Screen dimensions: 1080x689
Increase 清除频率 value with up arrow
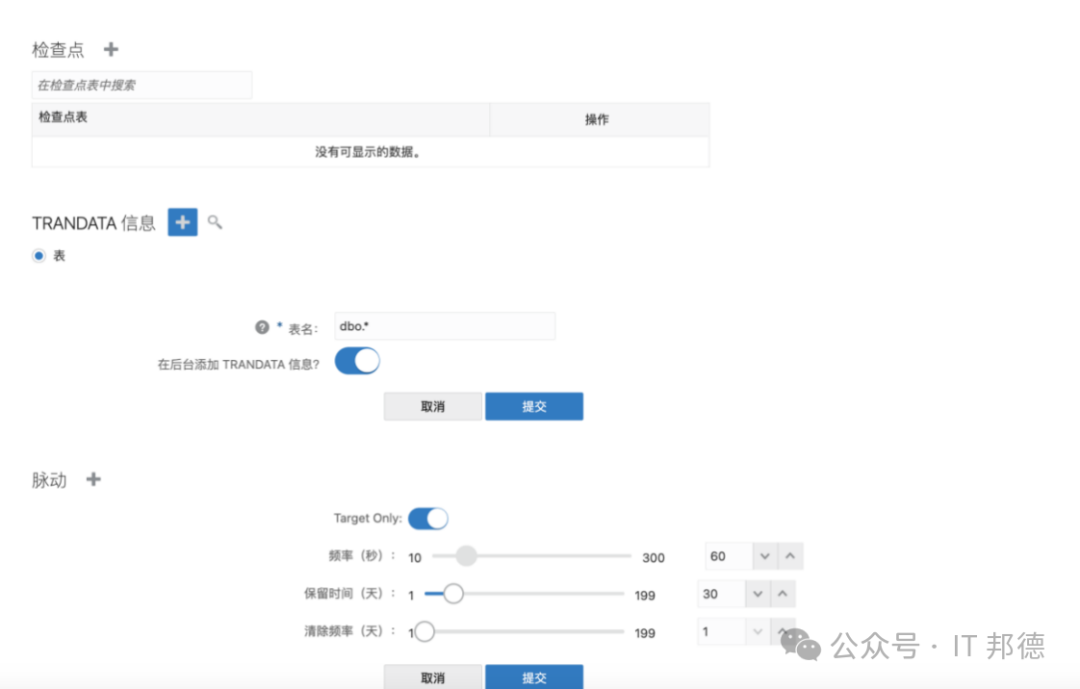[783, 632]
